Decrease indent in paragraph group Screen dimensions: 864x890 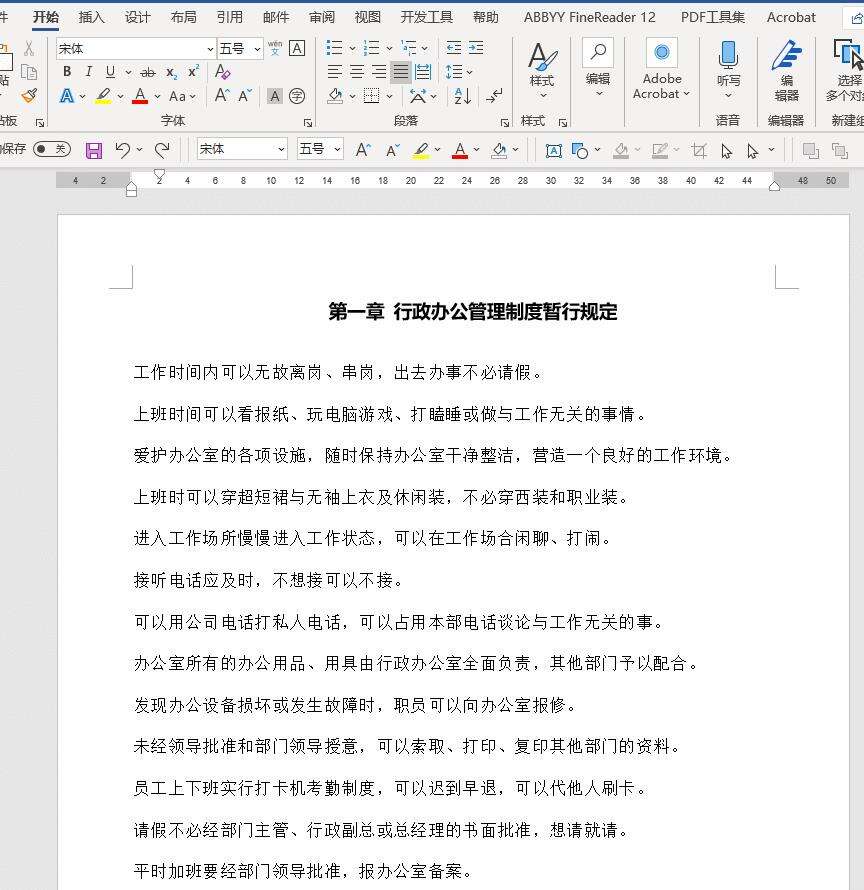click(454, 48)
